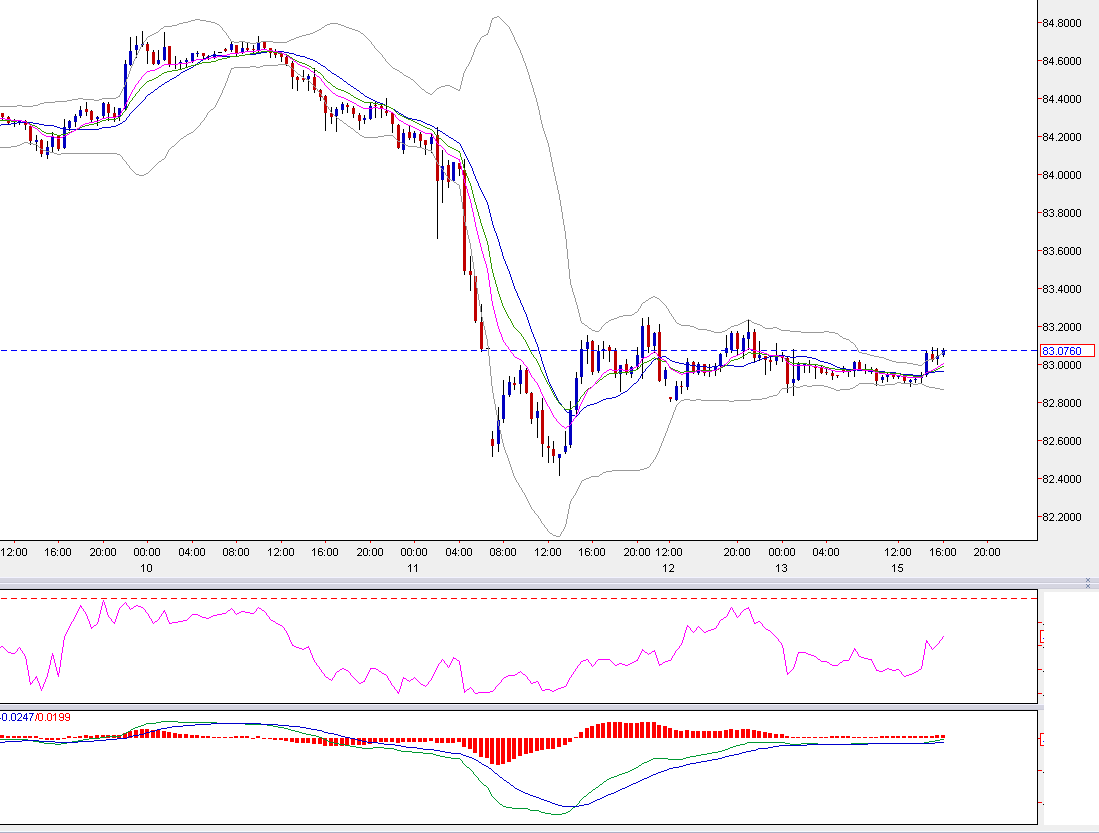Click the 82.6000 price axis label
Screen dimensions: 1099x833
pos(1062,441)
